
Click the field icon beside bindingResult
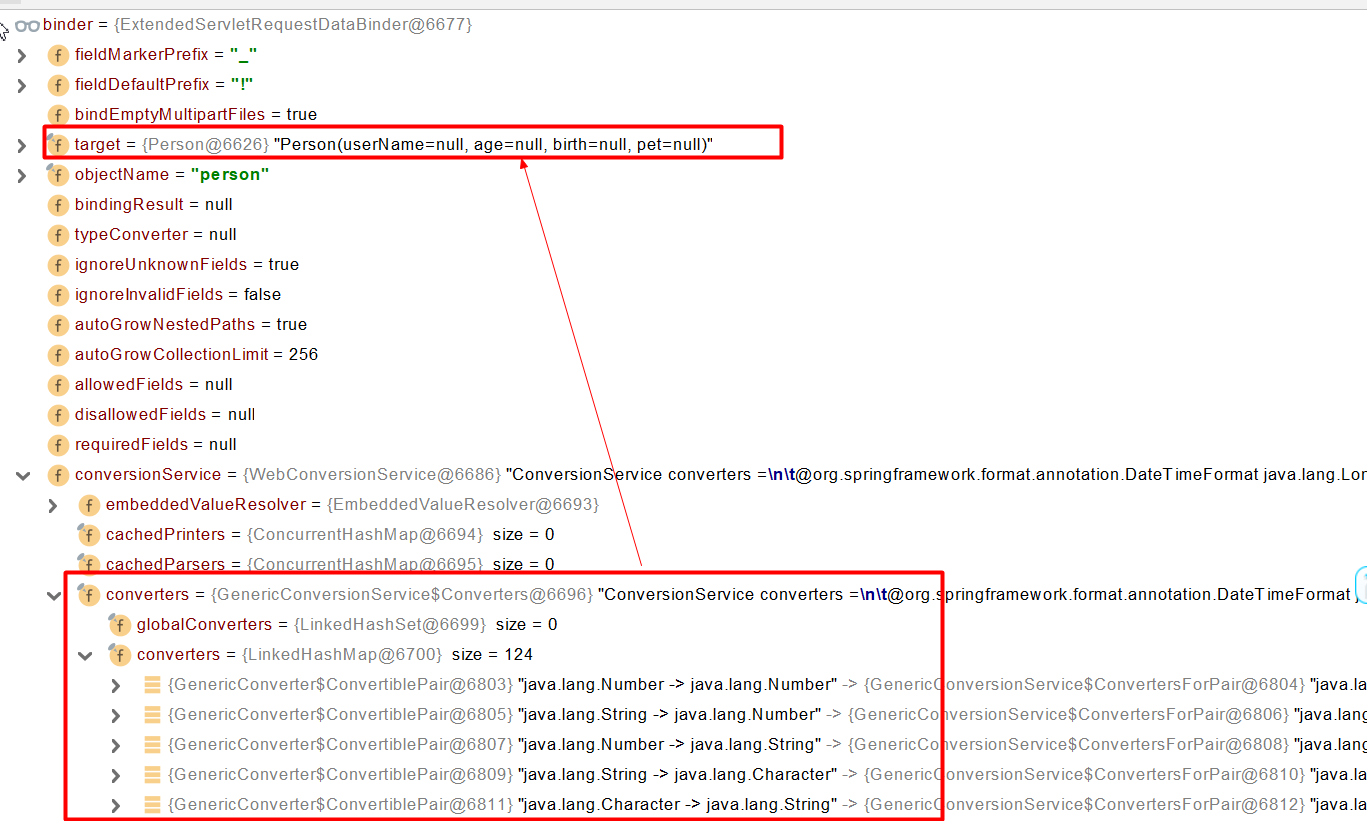pos(59,205)
